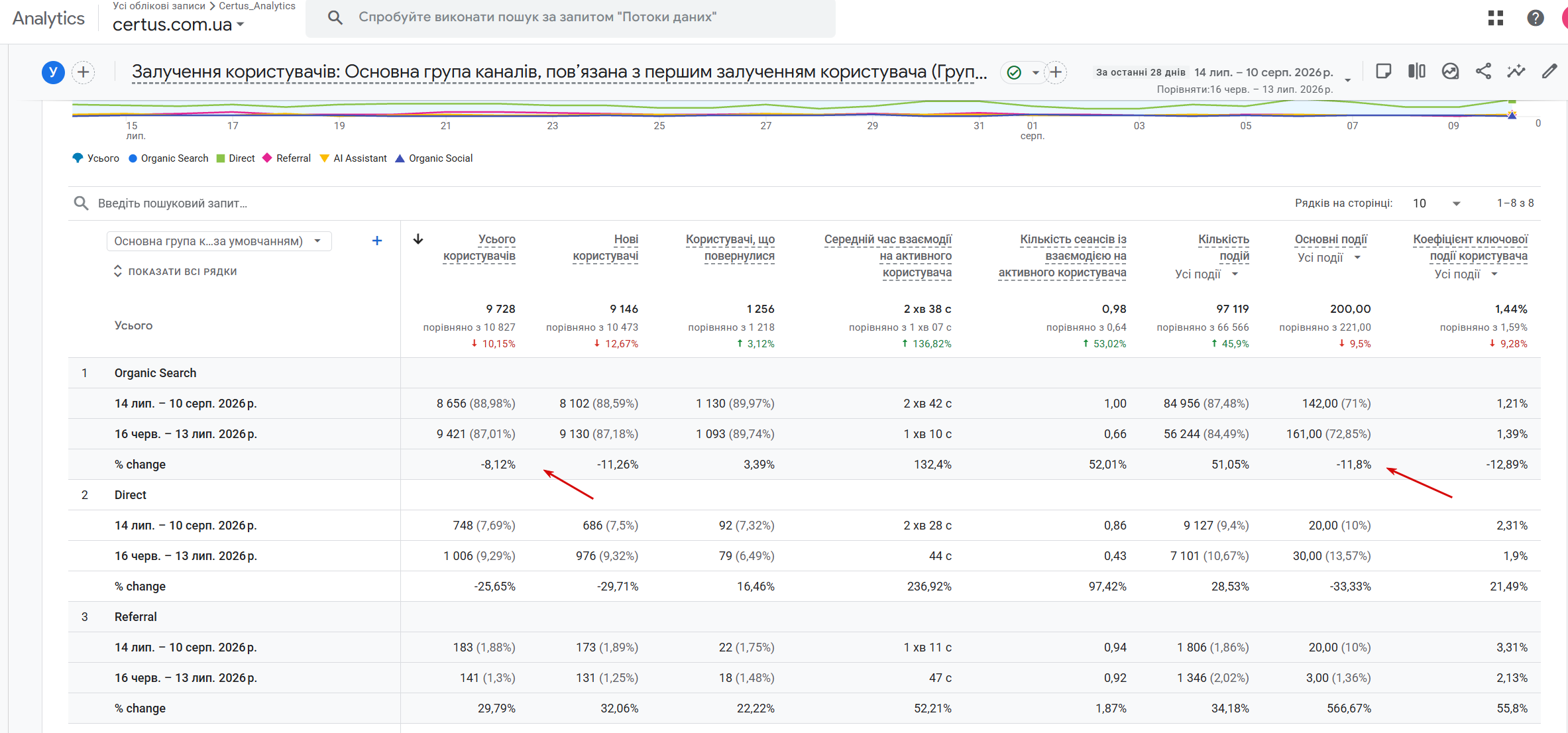The image size is (1568, 733).
Task: Click the Referral pink legend diamond
Action: coord(267,158)
